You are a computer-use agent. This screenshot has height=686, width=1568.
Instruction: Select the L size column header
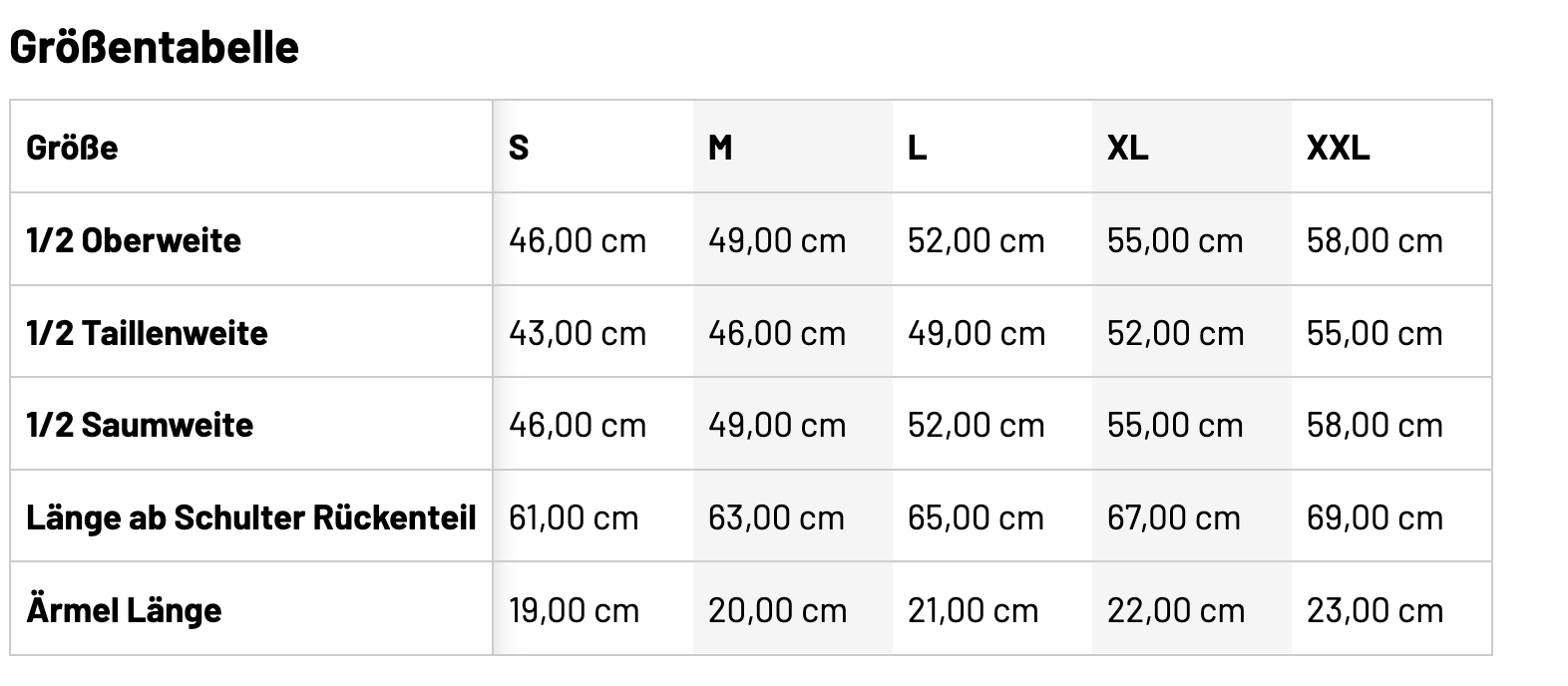coord(917,148)
